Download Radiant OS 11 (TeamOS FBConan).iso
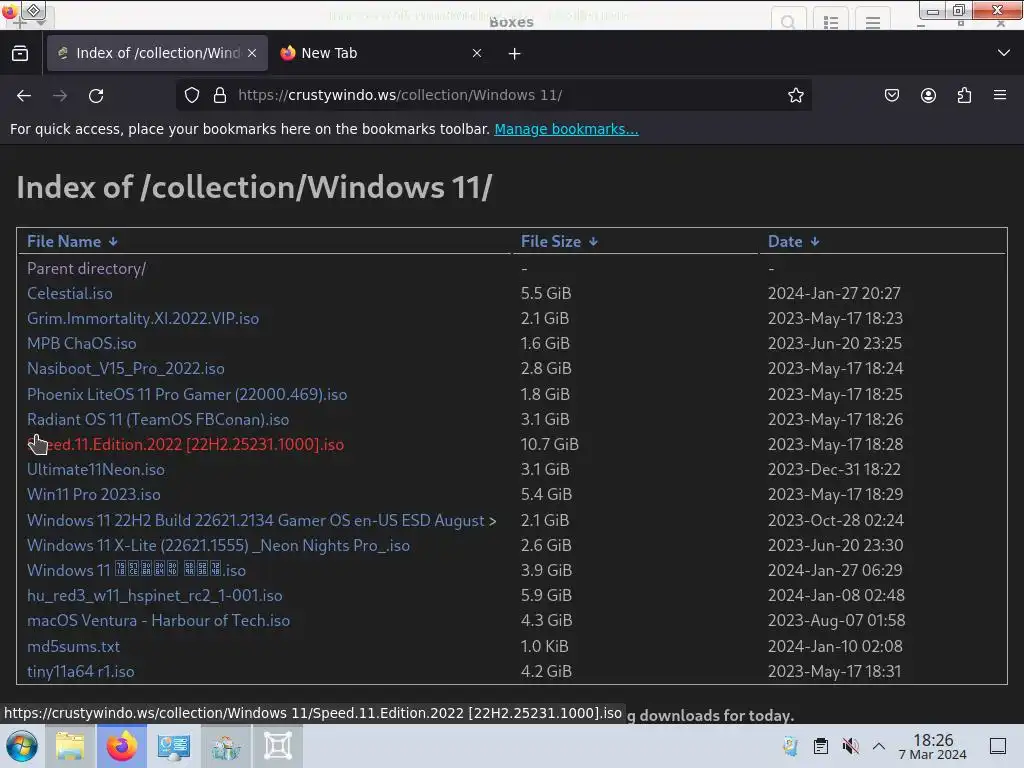1024x768 pixels. [x=157, y=419]
